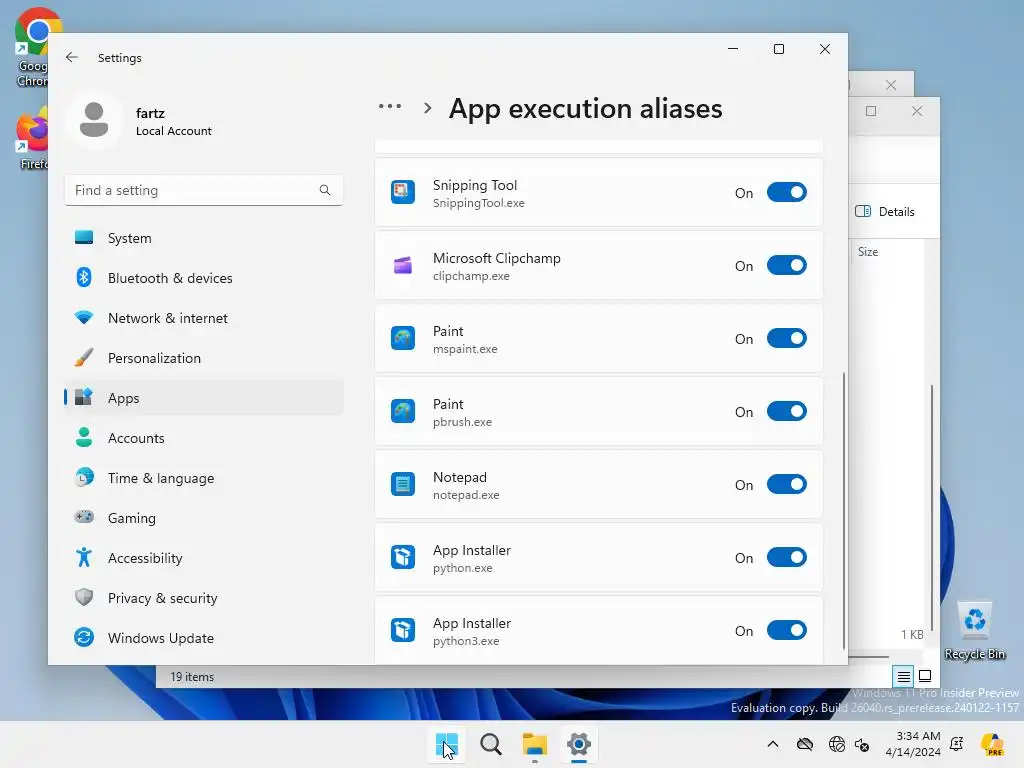Turn off the Snipping Tool alias toggle
The height and width of the screenshot is (768, 1024).
(786, 193)
